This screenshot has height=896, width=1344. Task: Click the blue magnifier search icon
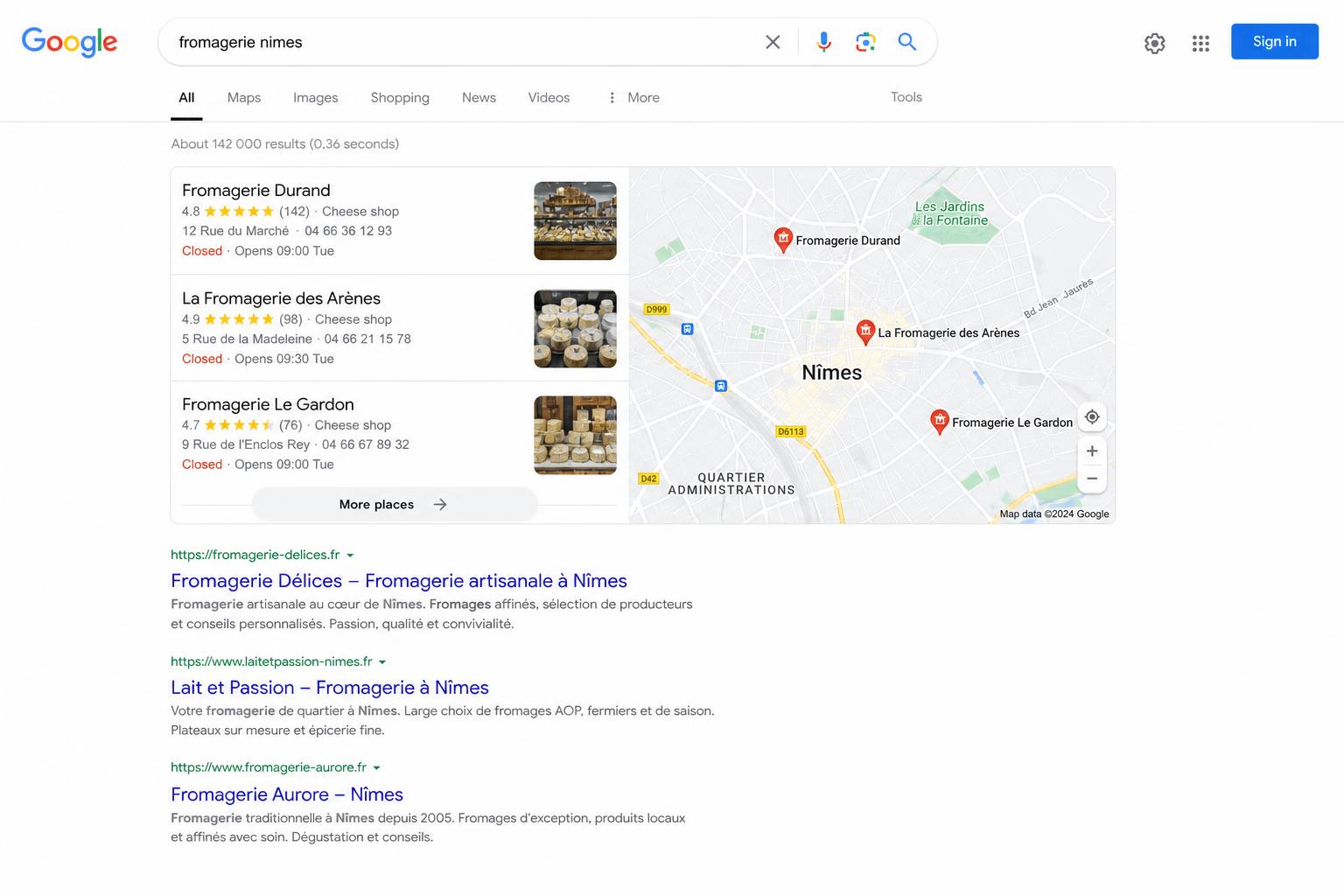[x=907, y=42]
